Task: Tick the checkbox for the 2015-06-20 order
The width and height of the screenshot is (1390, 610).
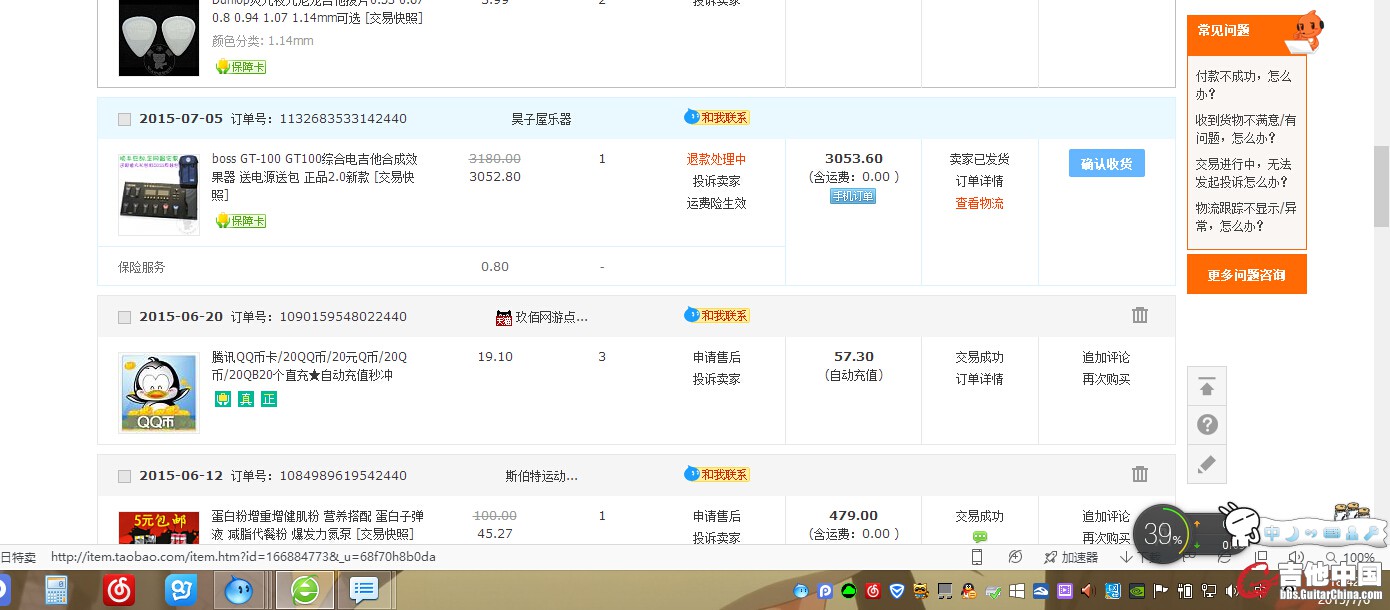Action: click(x=124, y=317)
